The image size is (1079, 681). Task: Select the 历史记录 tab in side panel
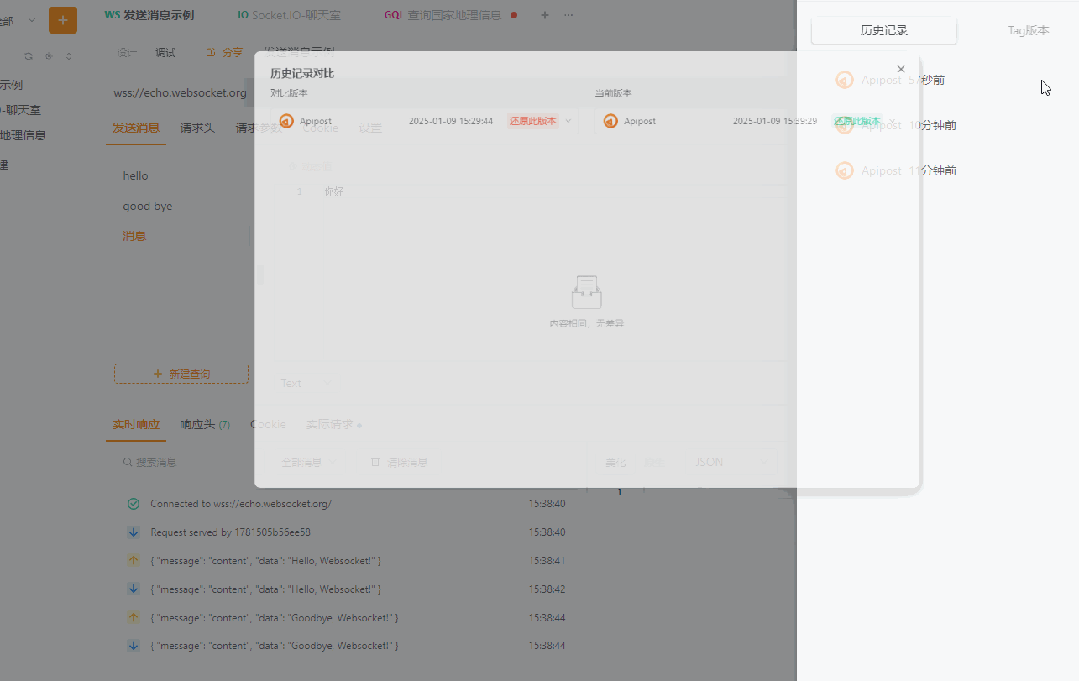point(884,30)
